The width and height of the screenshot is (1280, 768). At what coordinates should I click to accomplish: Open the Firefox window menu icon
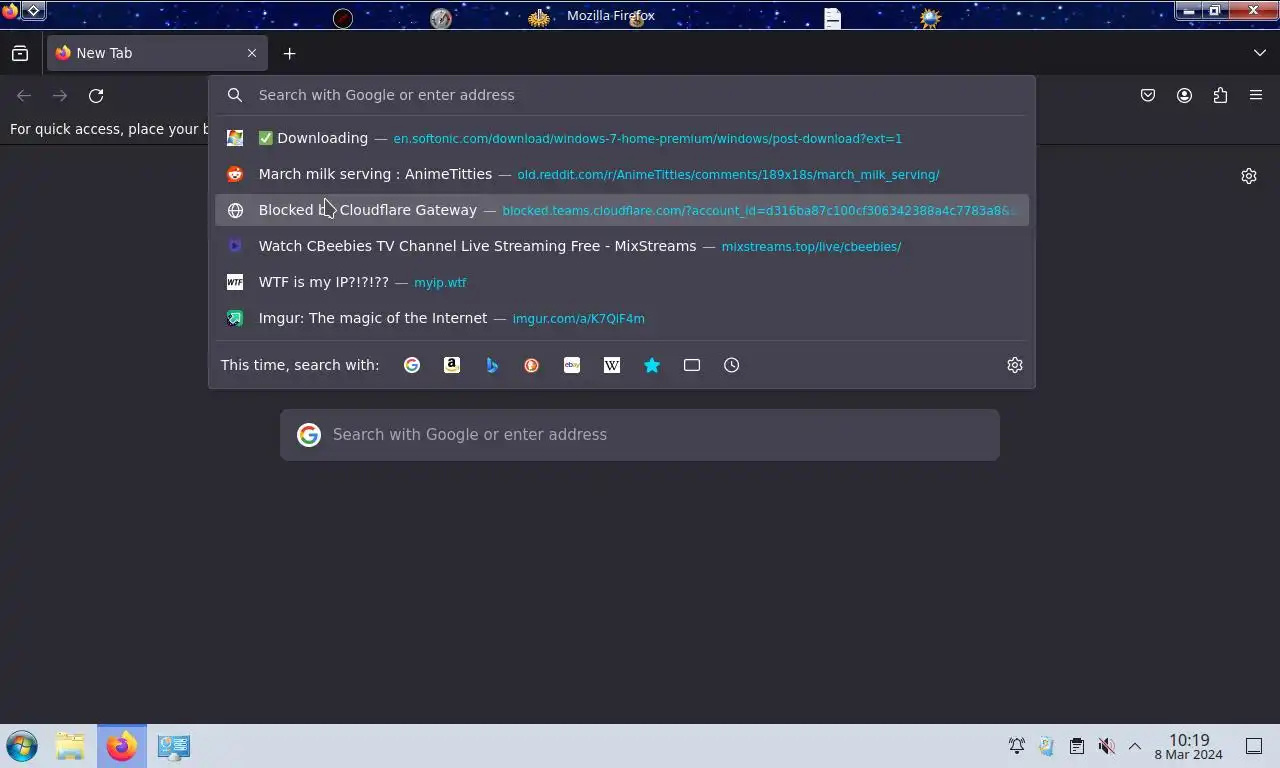(x=10, y=11)
